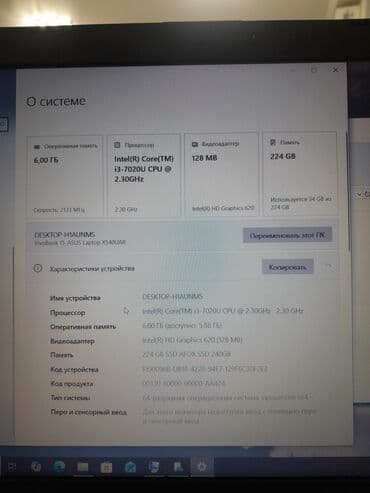
Task: Click the RAM chip icon in the memory card
Action: pyautogui.click(x=37, y=147)
